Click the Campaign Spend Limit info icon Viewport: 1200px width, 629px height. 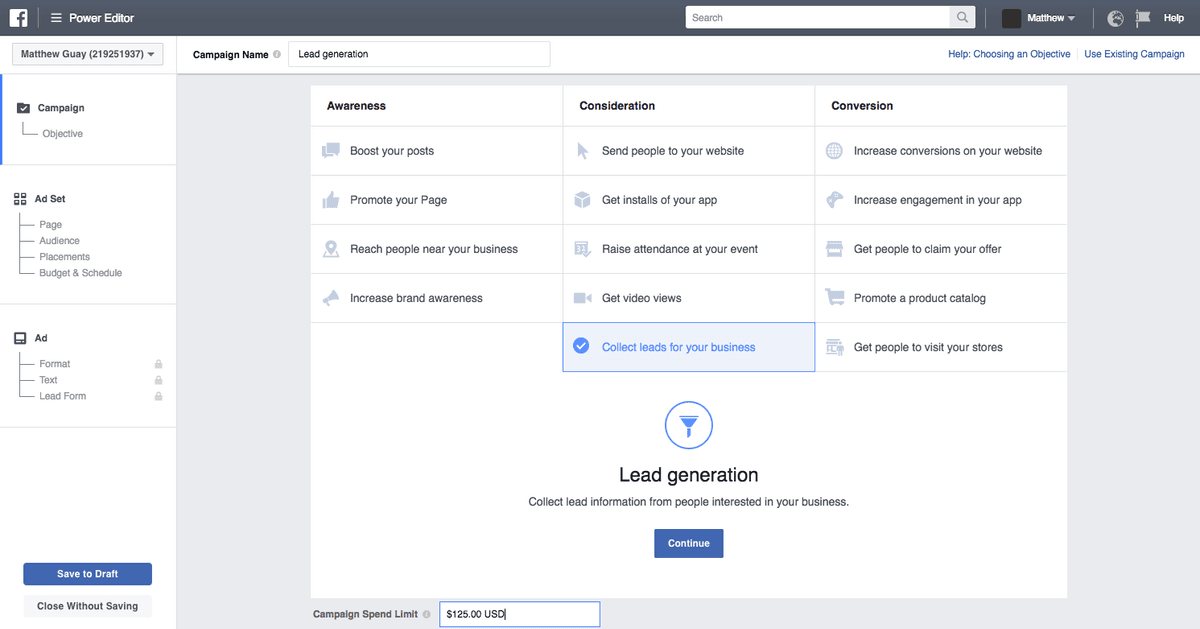click(427, 615)
